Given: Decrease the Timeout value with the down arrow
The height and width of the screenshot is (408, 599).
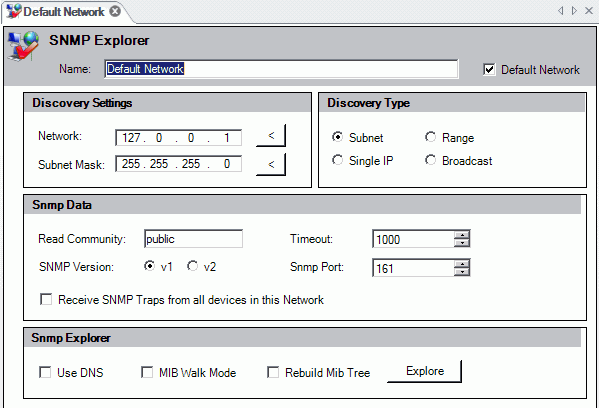Looking at the screenshot, I should coord(462,243).
